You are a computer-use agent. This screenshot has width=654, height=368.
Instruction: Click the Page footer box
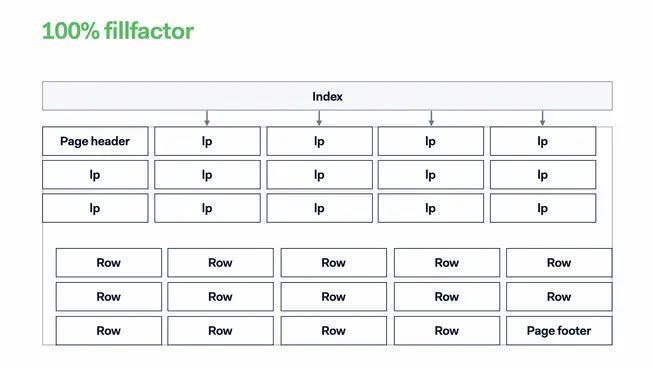point(559,330)
